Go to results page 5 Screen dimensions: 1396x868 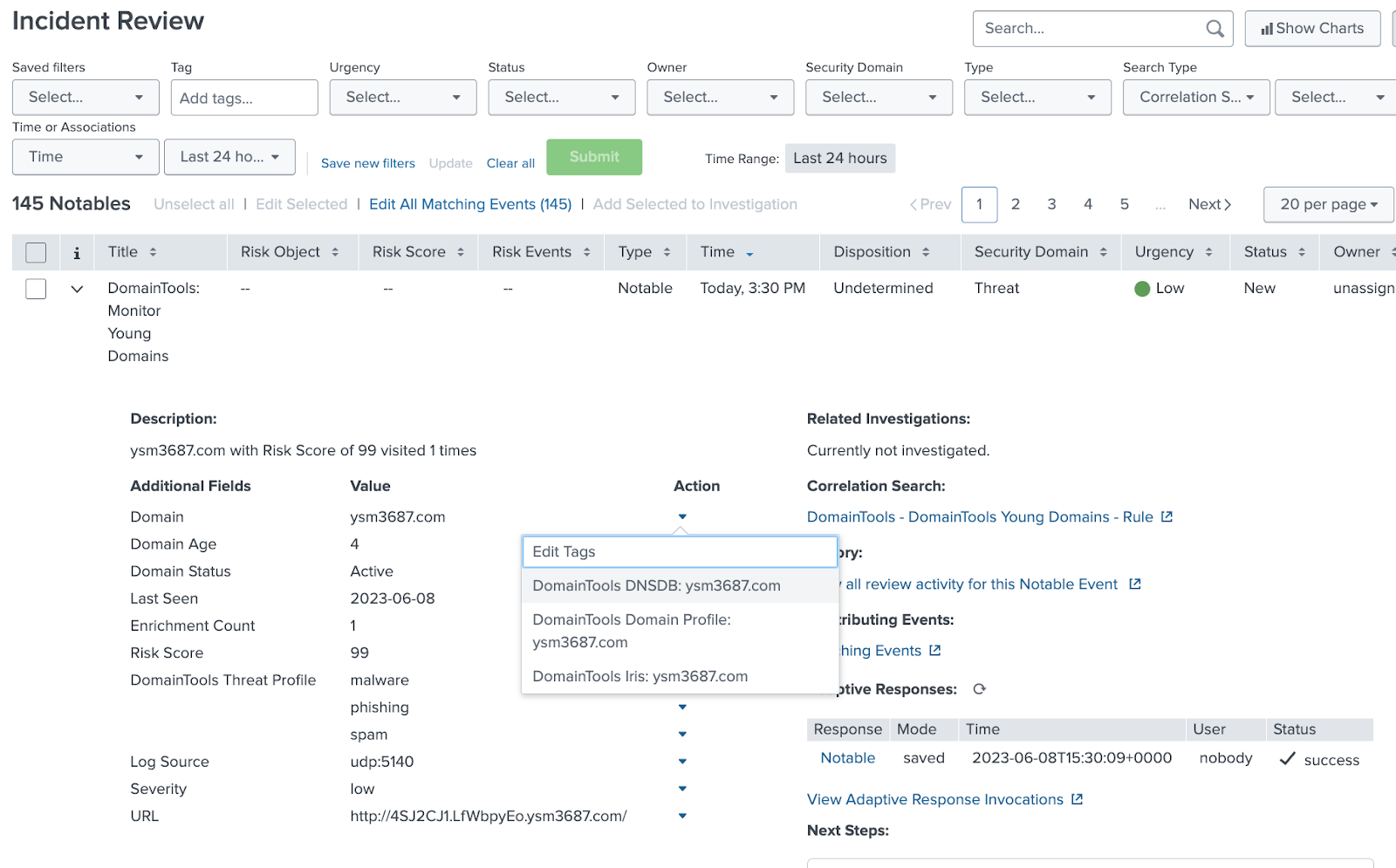pyautogui.click(x=1125, y=204)
